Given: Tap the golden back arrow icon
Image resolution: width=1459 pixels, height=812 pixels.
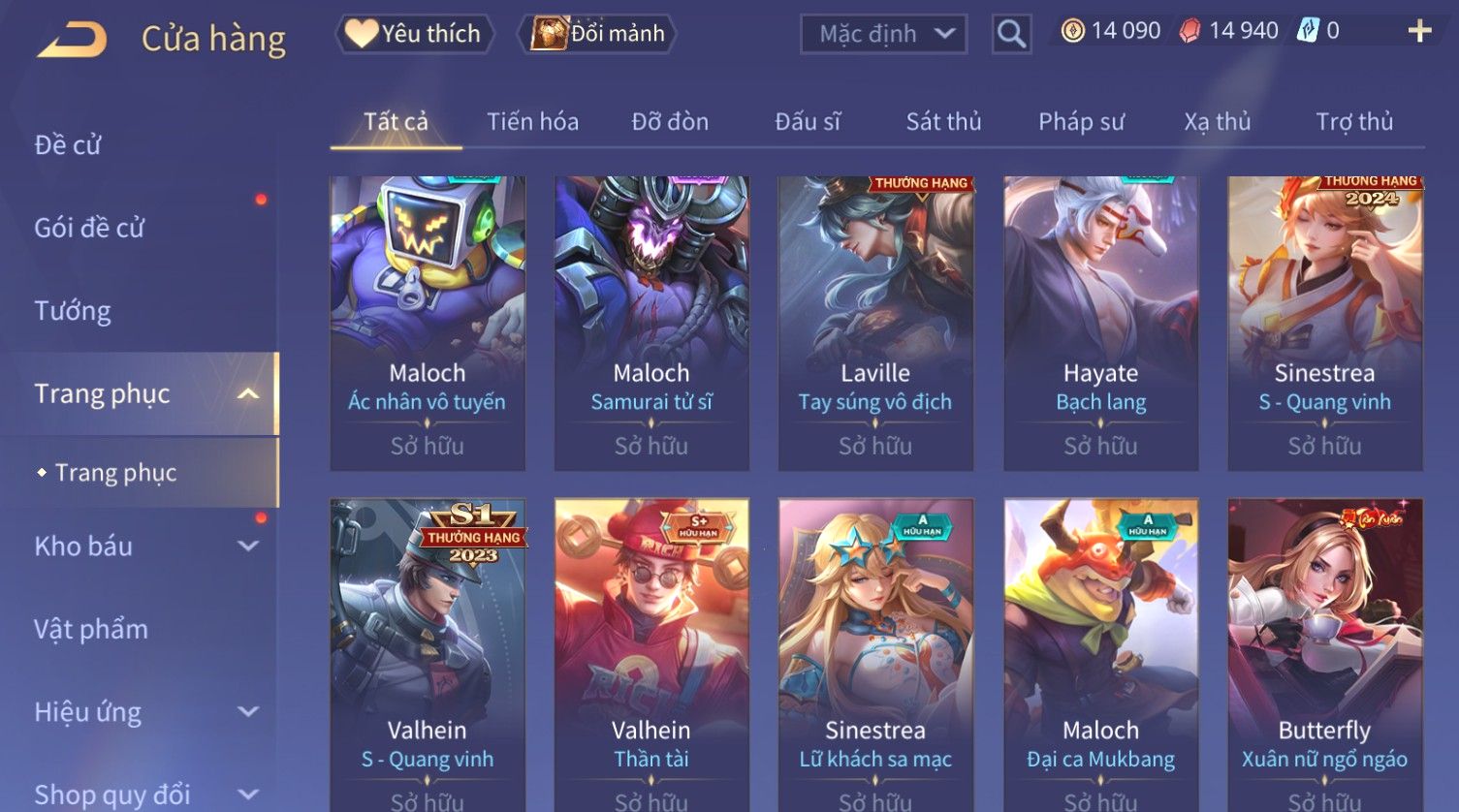Looking at the screenshot, I should (72, 39).
